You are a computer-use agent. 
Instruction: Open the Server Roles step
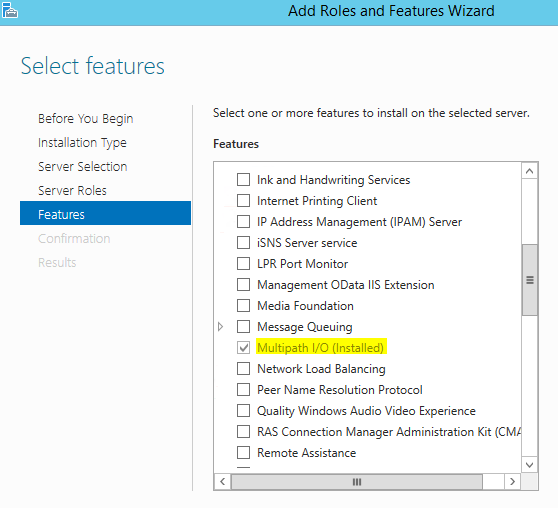[x=72, y=190]
